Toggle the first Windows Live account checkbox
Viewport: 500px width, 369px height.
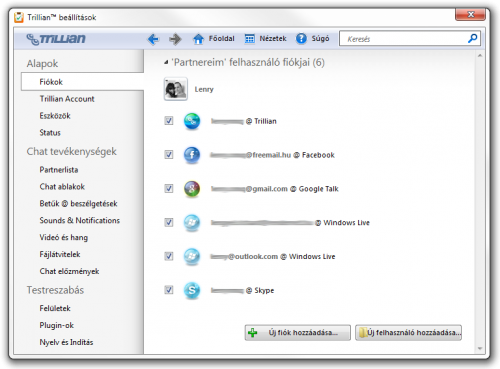[x=169, y=222]
